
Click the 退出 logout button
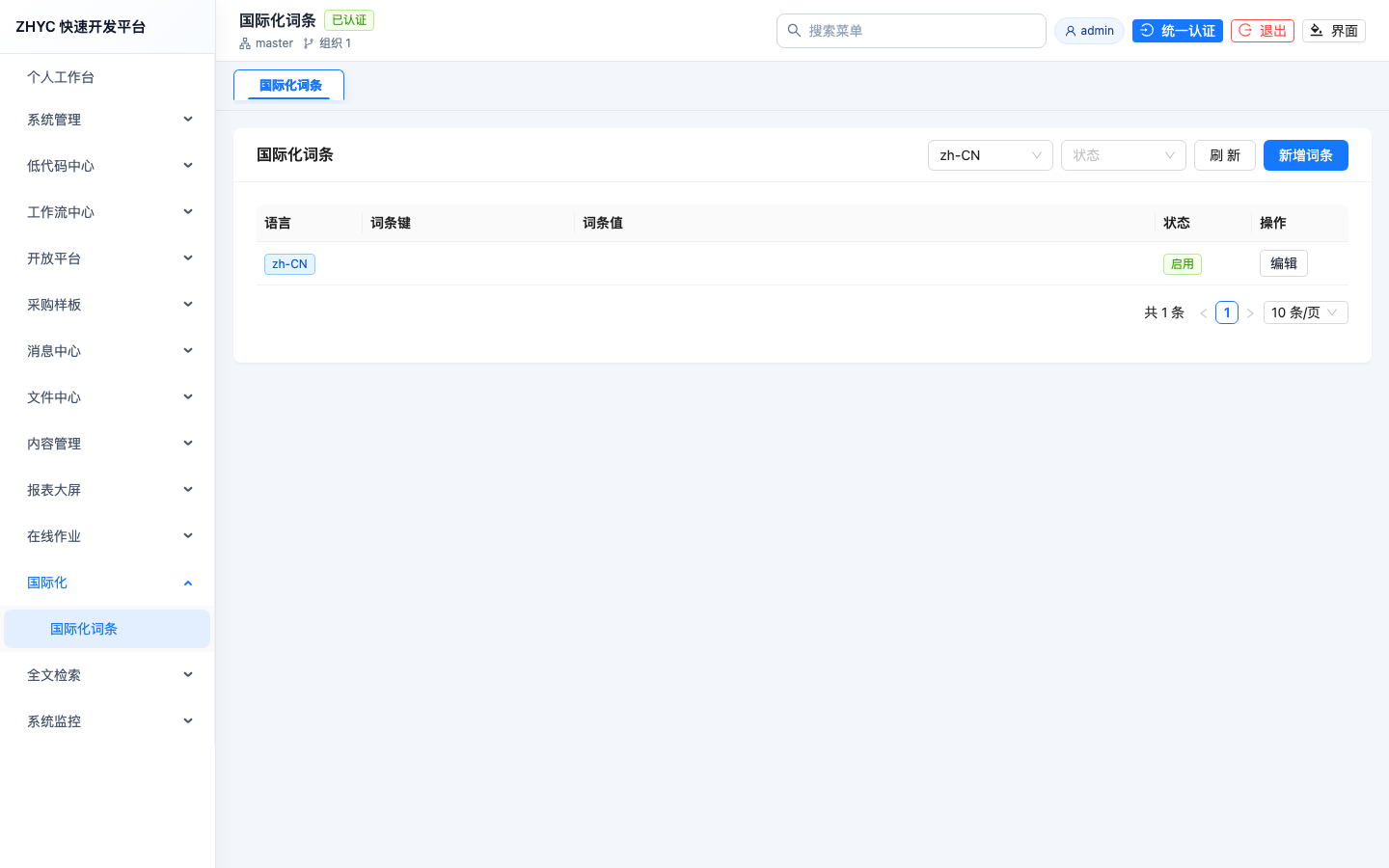pyautogui.click(x=1262, y=31)
